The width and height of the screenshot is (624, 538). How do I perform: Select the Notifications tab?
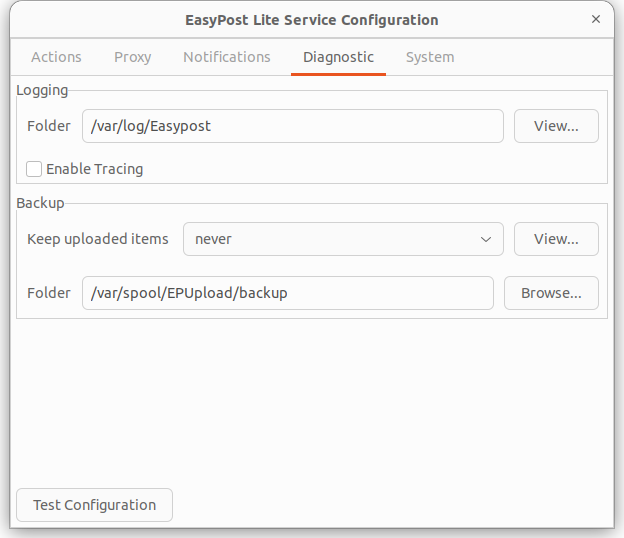226,57
